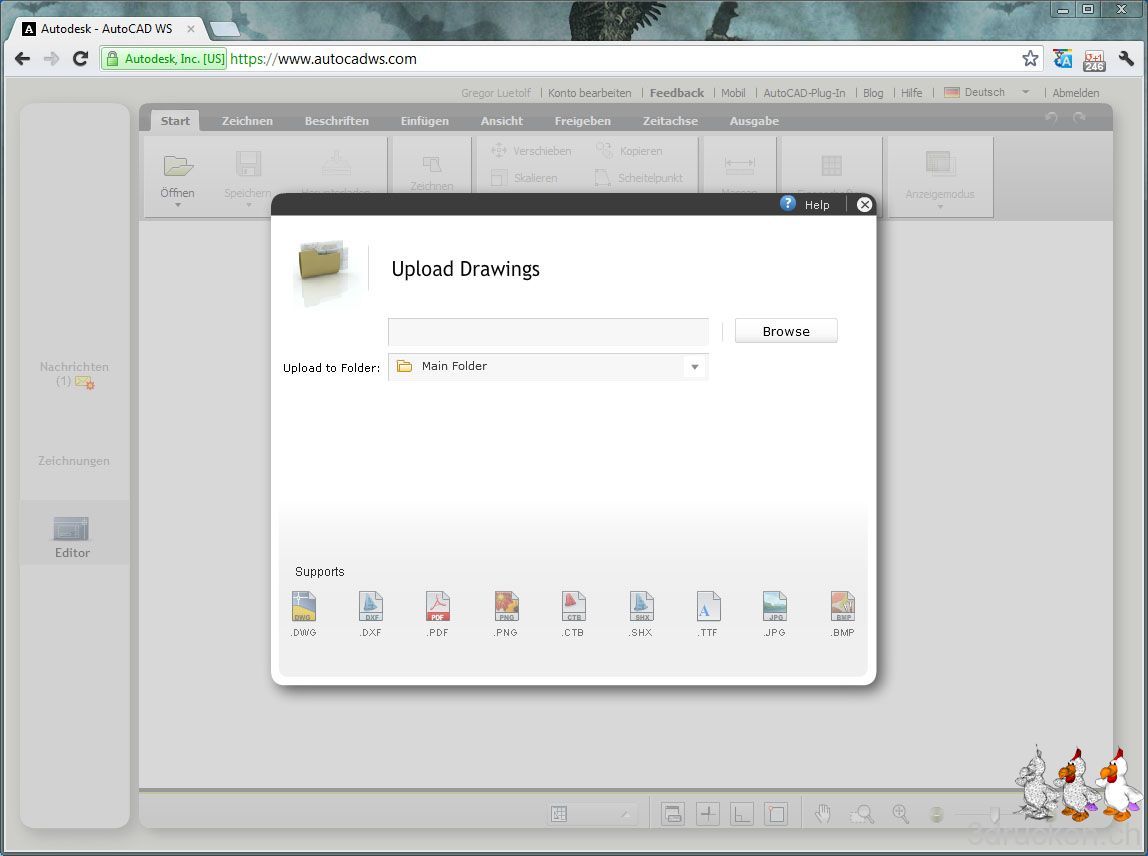The height and width of the screenshot is (856, 1148).
Task: Open the Blog link
Action: click(x=873, y=93)
